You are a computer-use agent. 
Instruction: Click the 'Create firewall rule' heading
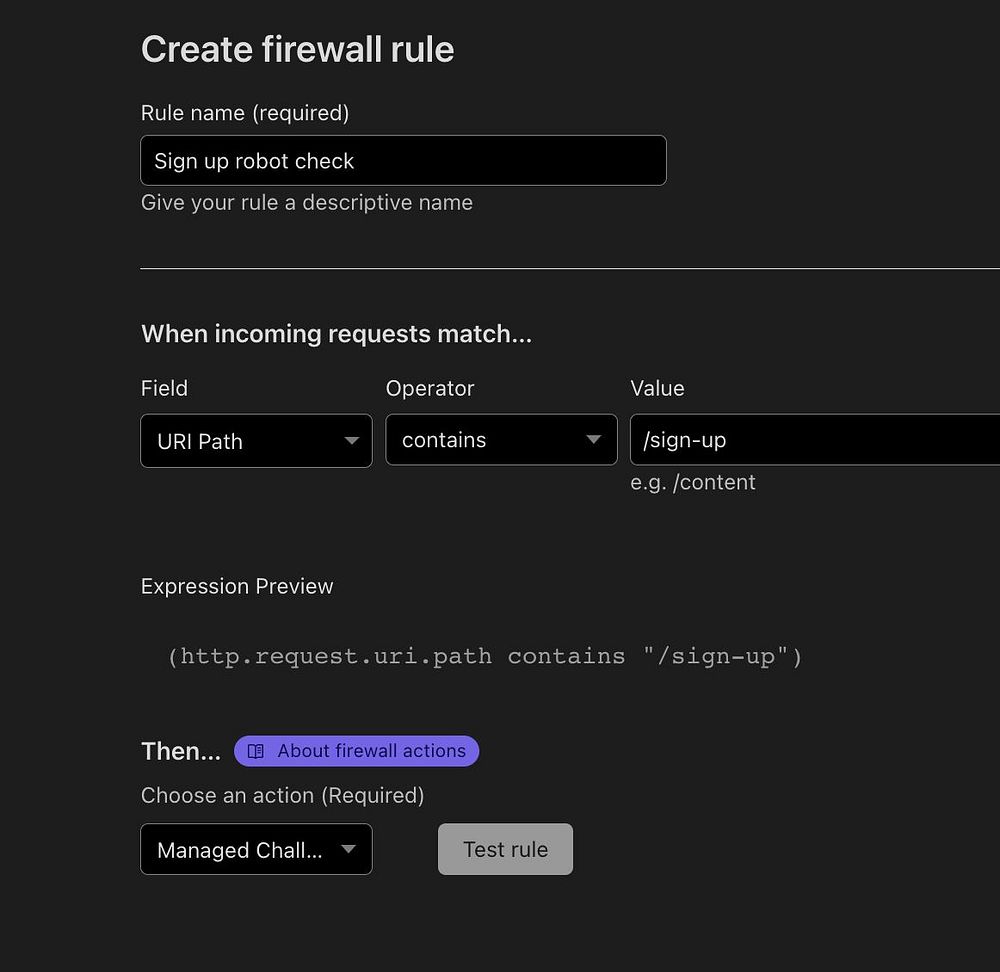click(x=297, y=49)
